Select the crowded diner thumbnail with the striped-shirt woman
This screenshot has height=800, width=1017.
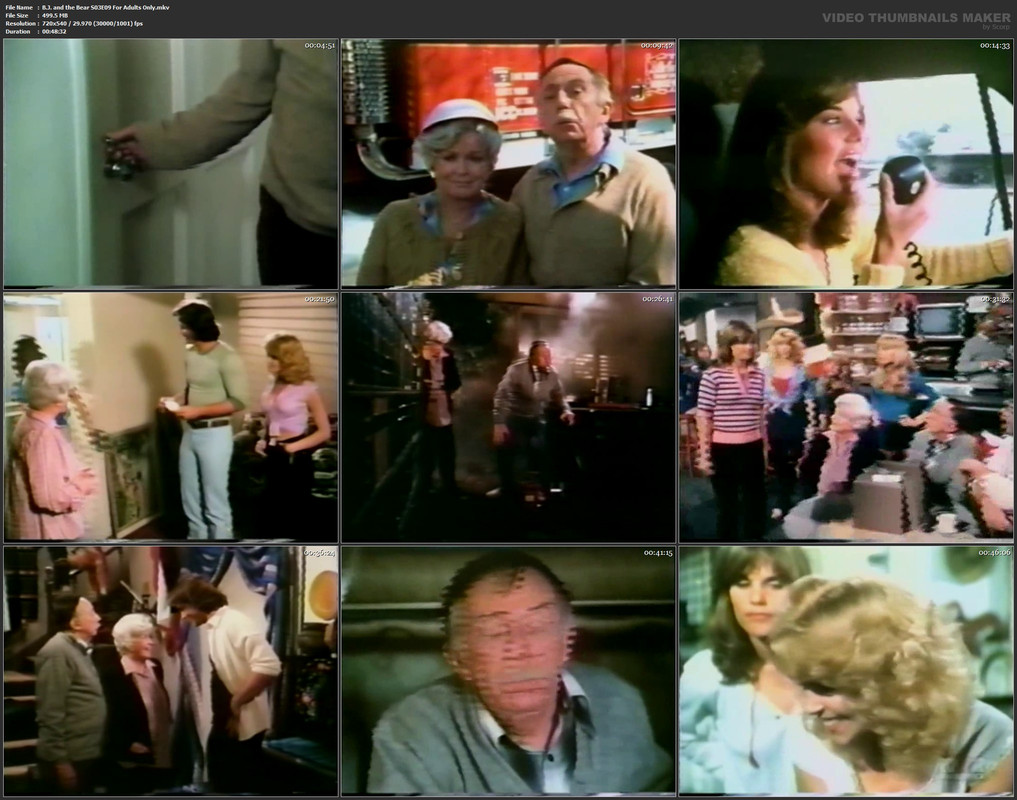click(x=846, y=417)
